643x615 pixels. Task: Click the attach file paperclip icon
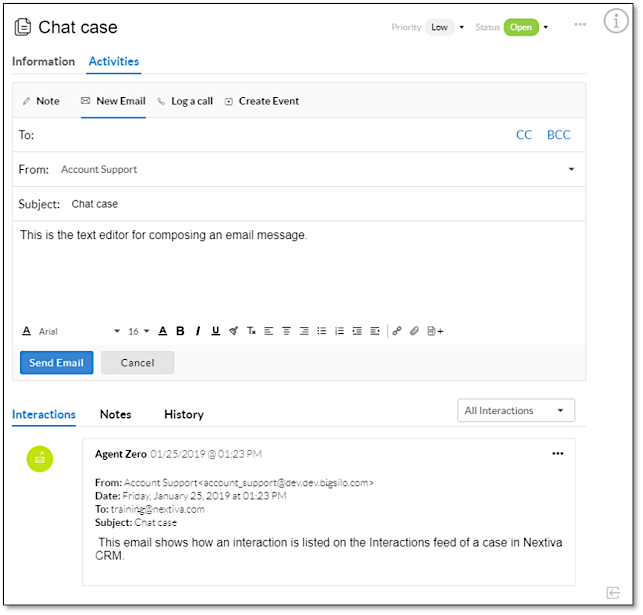[414, 331]
